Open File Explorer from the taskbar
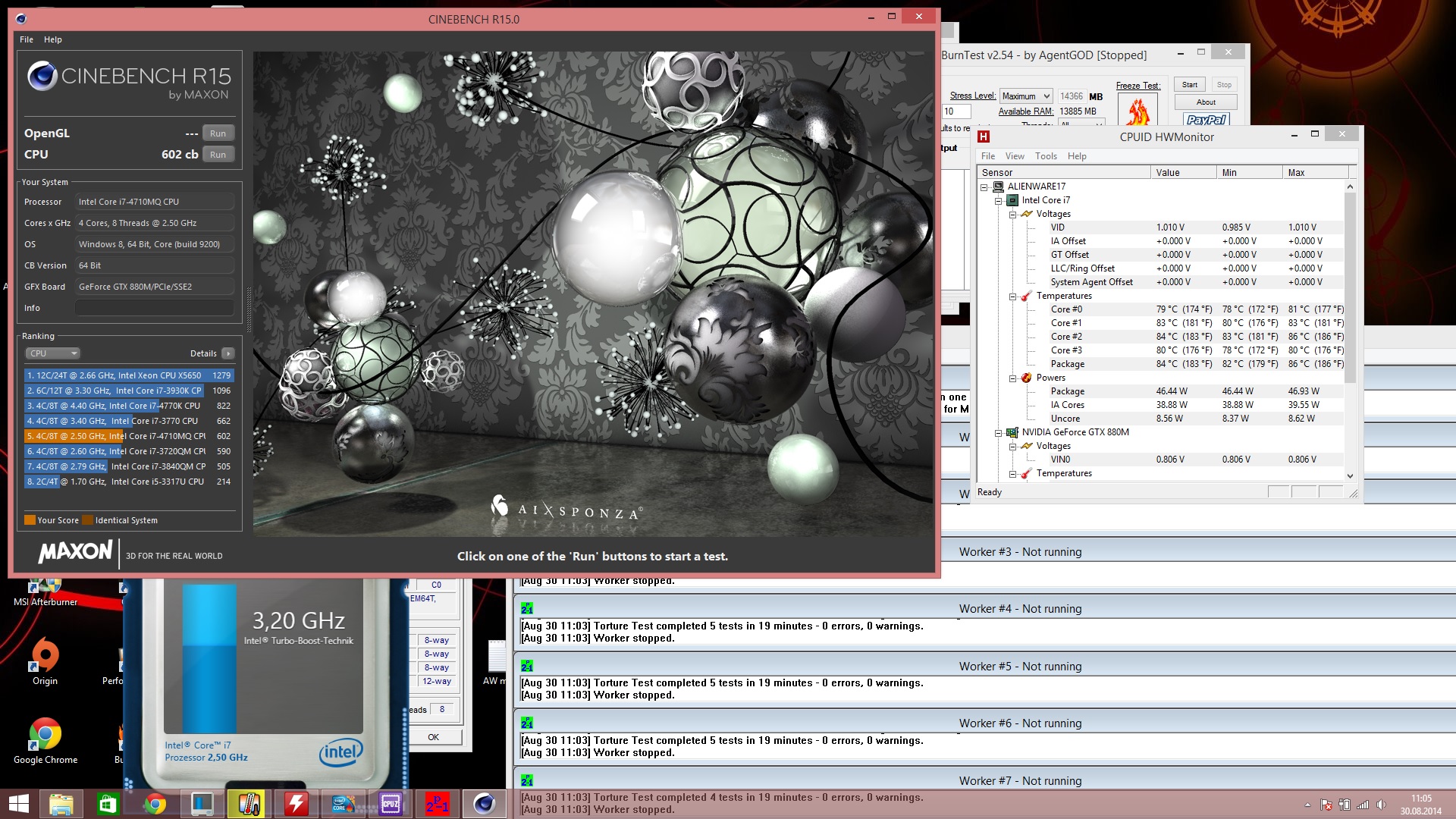 (61, 804)
